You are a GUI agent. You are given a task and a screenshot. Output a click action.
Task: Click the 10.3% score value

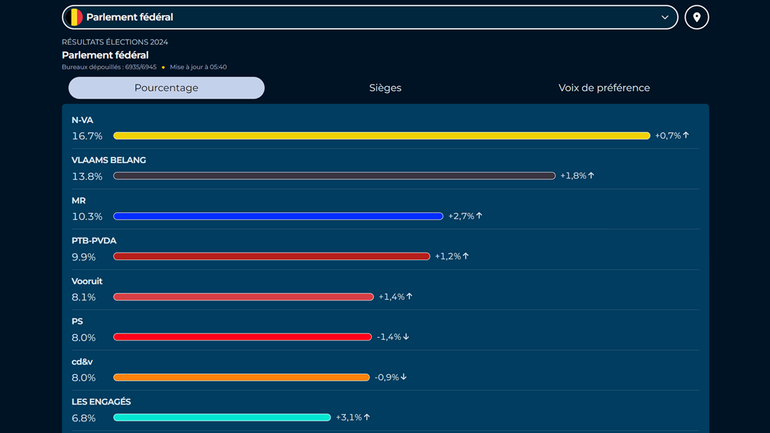pyautogui.click(x=87, y=216)
